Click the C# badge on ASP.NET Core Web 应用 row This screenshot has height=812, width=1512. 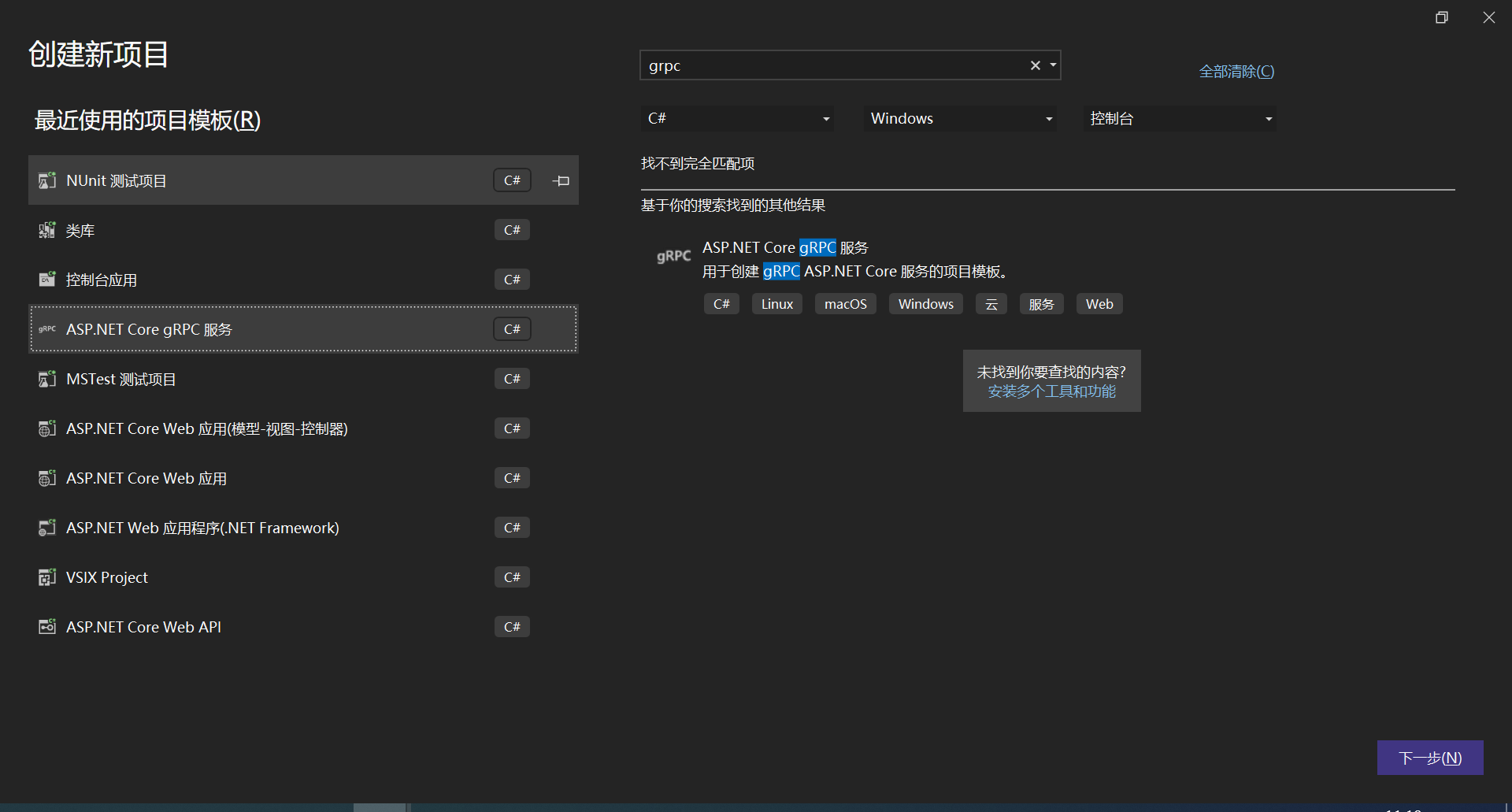(x=512, y=478)
